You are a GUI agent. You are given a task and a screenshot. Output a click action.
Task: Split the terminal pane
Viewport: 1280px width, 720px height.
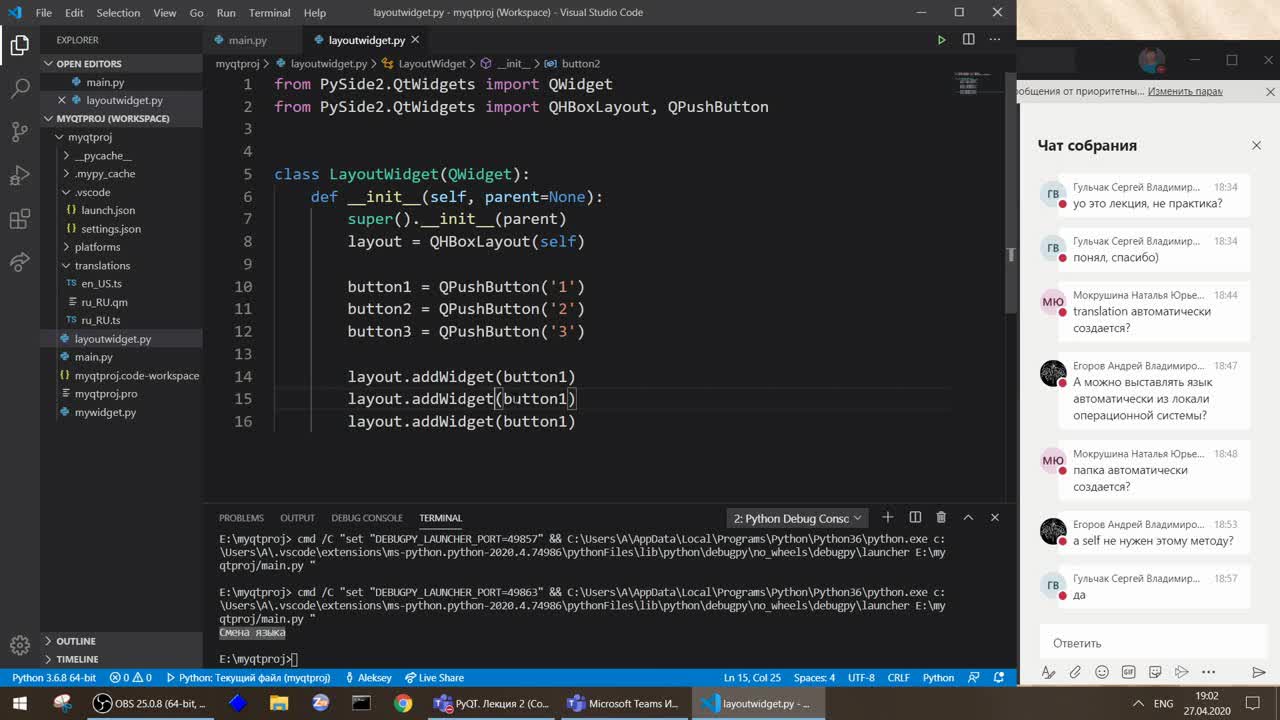tap(915, 517)
